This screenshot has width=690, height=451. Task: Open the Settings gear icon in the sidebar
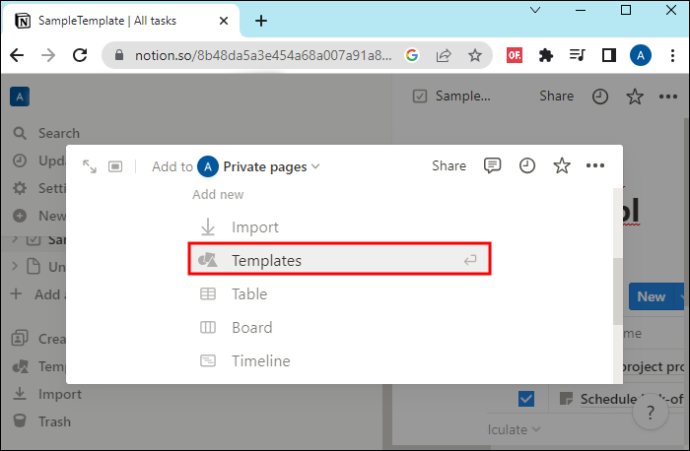click(x=19, y=188)
